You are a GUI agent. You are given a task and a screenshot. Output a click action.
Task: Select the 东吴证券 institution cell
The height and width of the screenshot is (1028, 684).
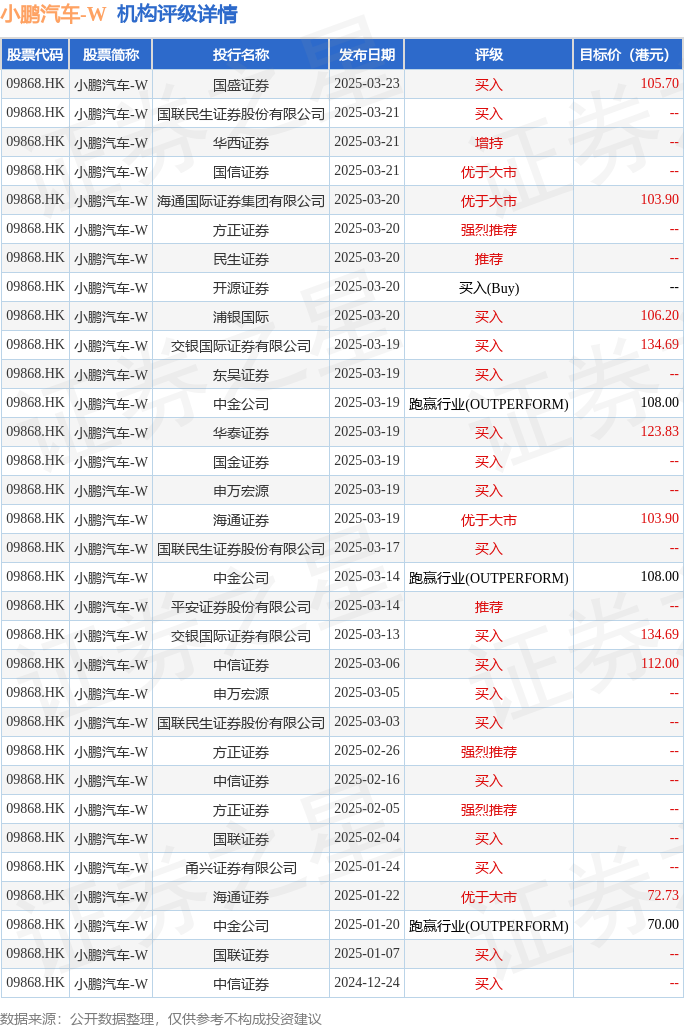(241, 374)
